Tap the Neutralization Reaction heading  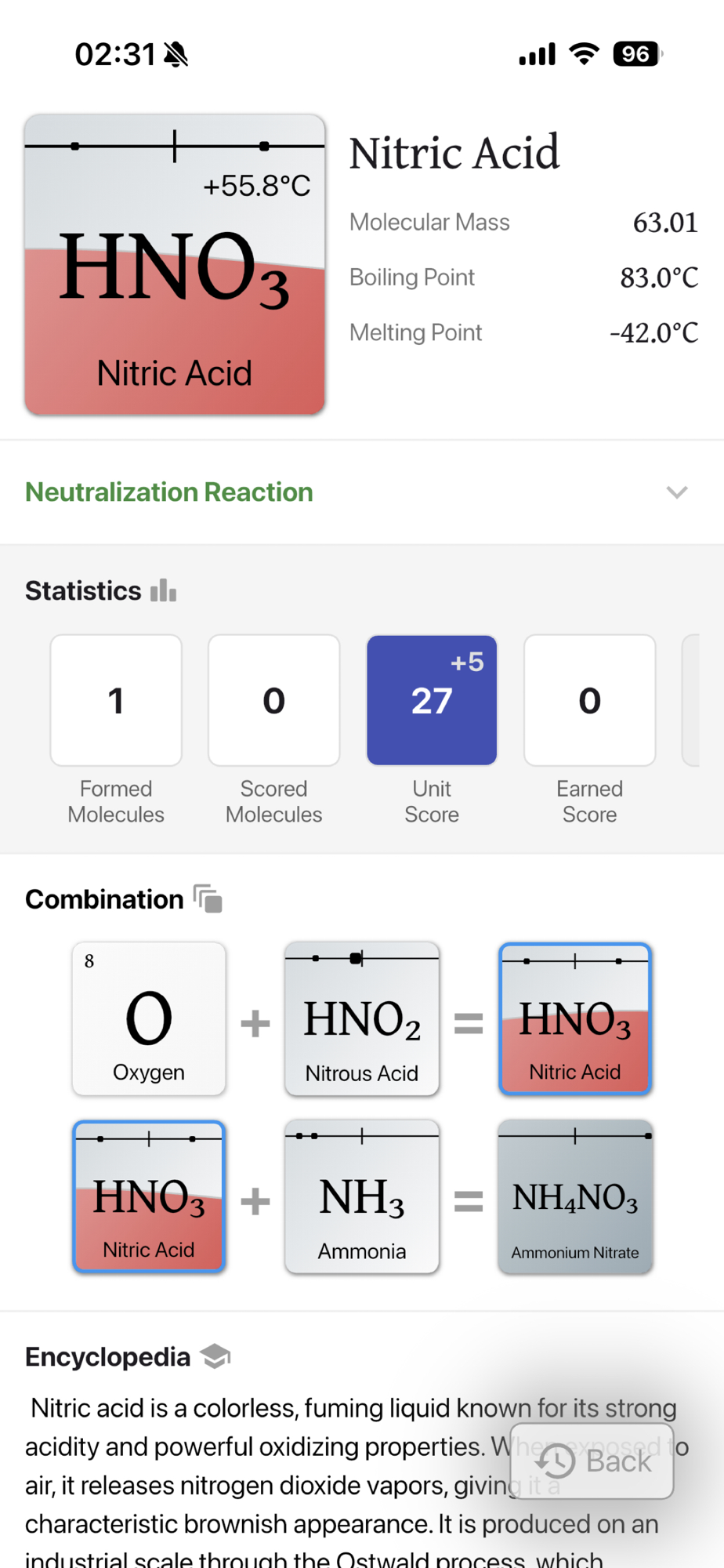click(x=169, y=492)
